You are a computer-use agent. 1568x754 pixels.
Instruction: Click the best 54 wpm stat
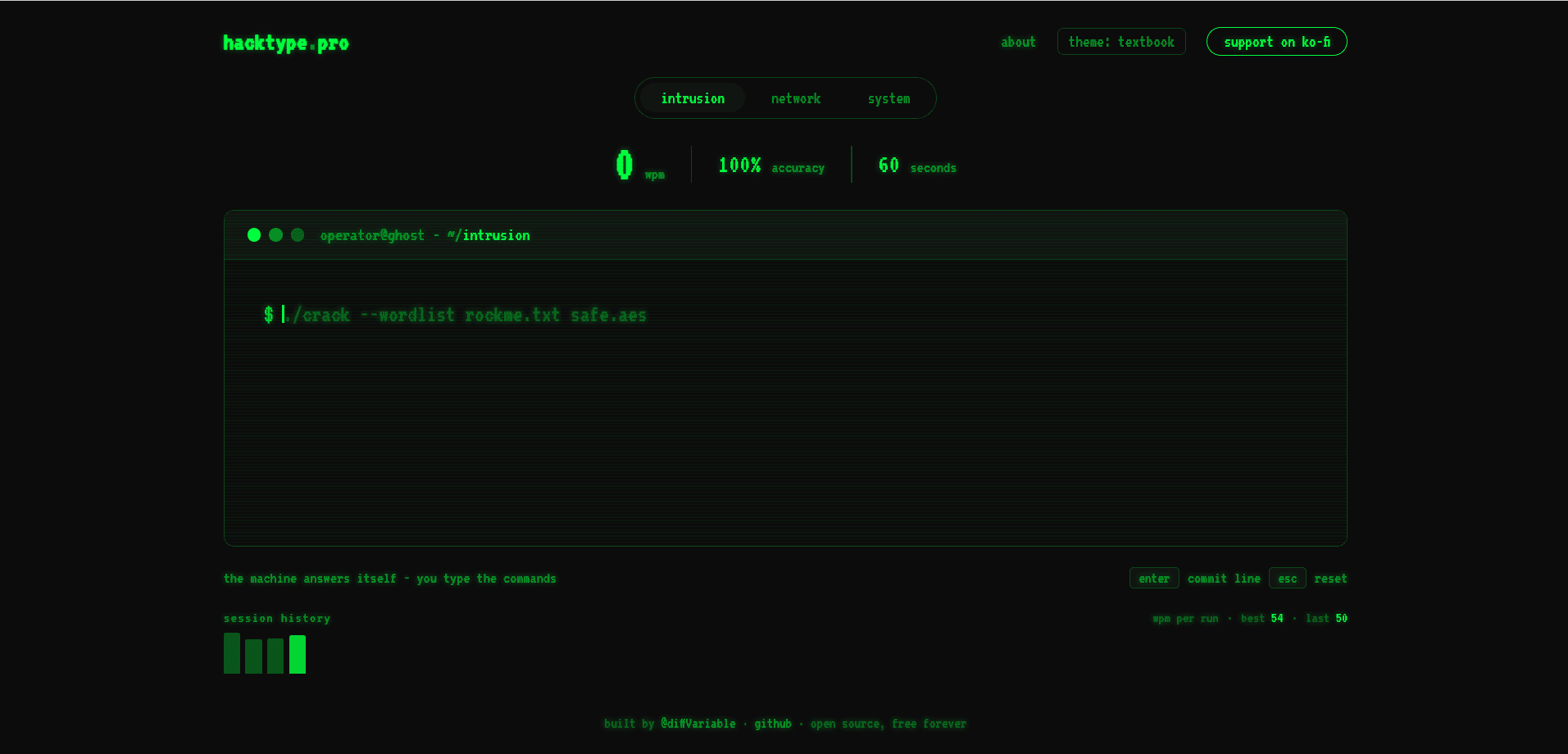click(x=1262, y=619)
